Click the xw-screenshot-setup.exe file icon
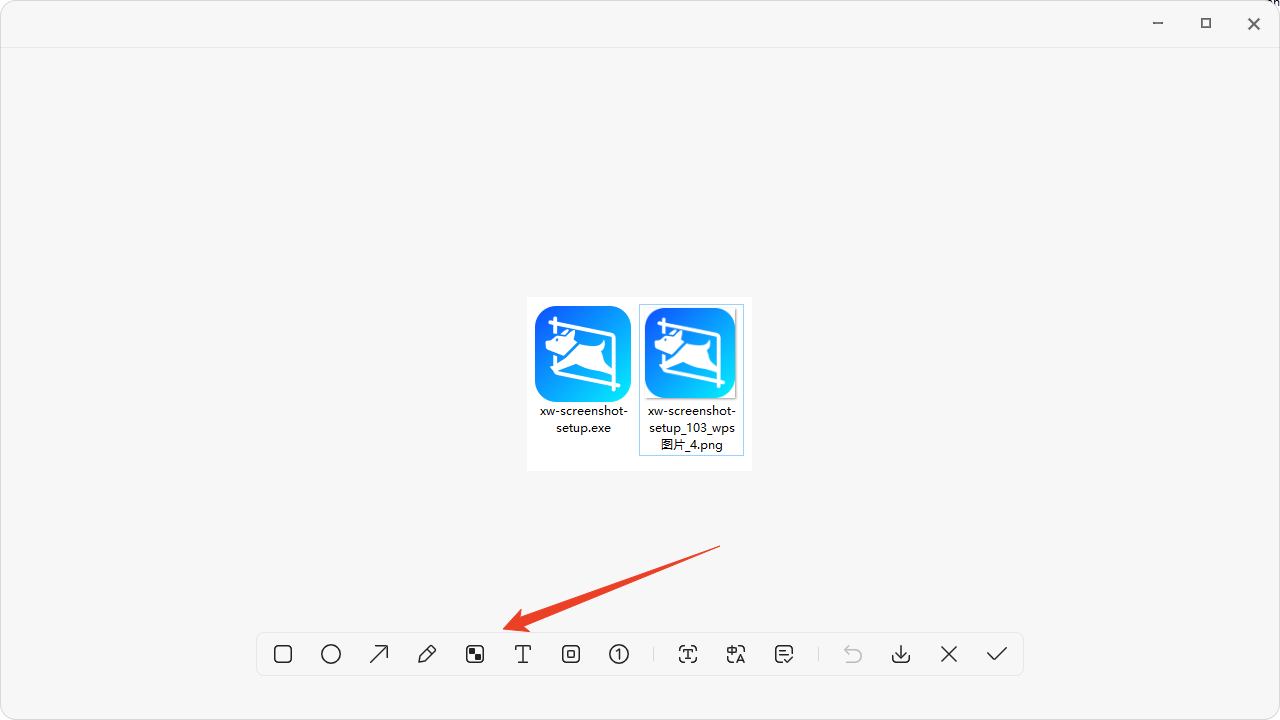Screen dimensions: 1280x720 tap(583, 354)
